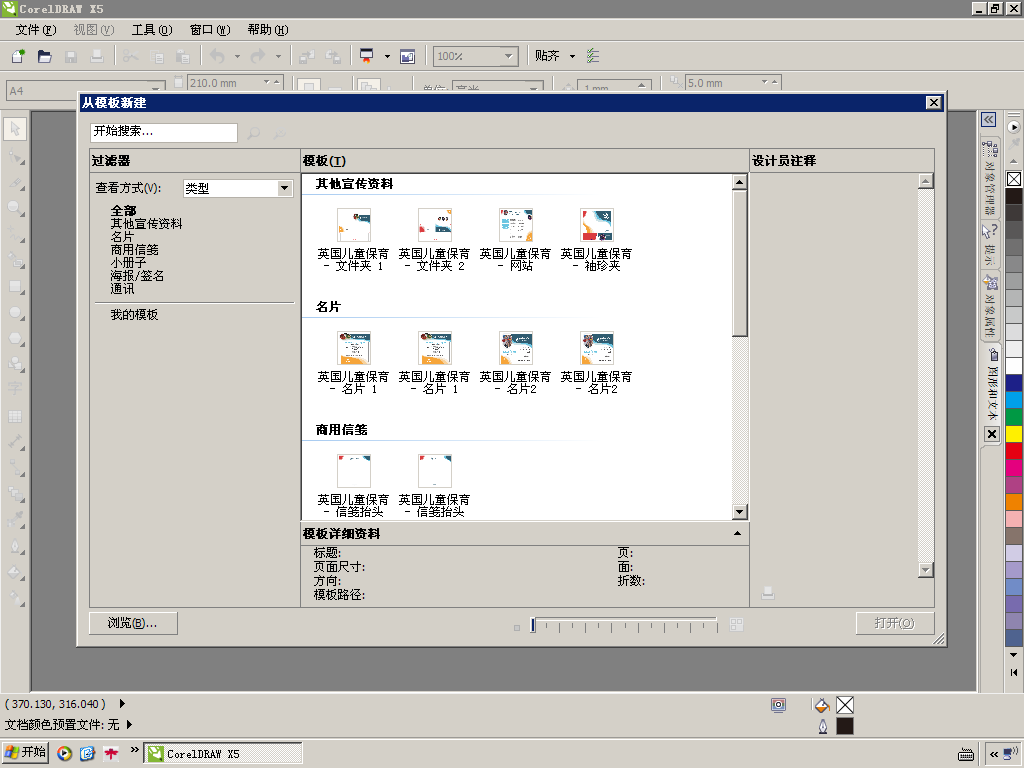Collapse docker with double-arrow icon
Viewport: 1024px width, 768px height.
coord(989,120)
